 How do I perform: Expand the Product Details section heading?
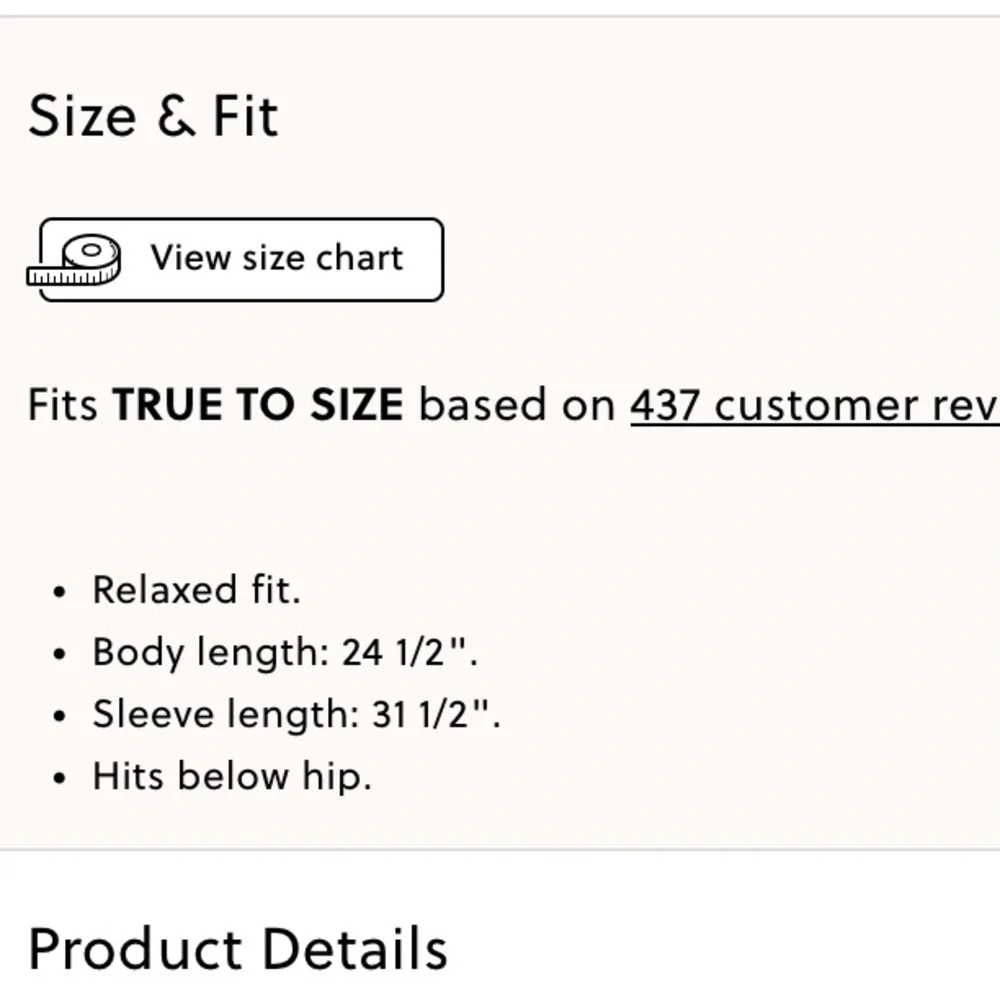pyautogui.click(x=238, y=948)
